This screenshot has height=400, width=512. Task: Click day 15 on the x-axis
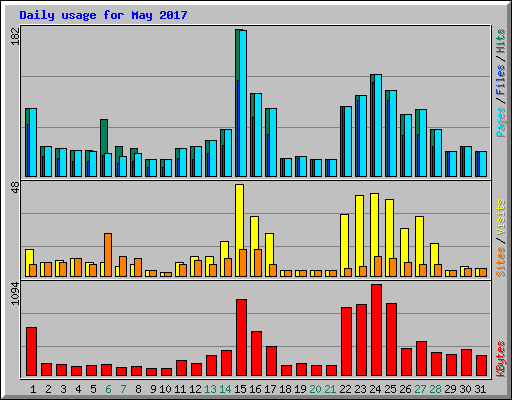240,389
